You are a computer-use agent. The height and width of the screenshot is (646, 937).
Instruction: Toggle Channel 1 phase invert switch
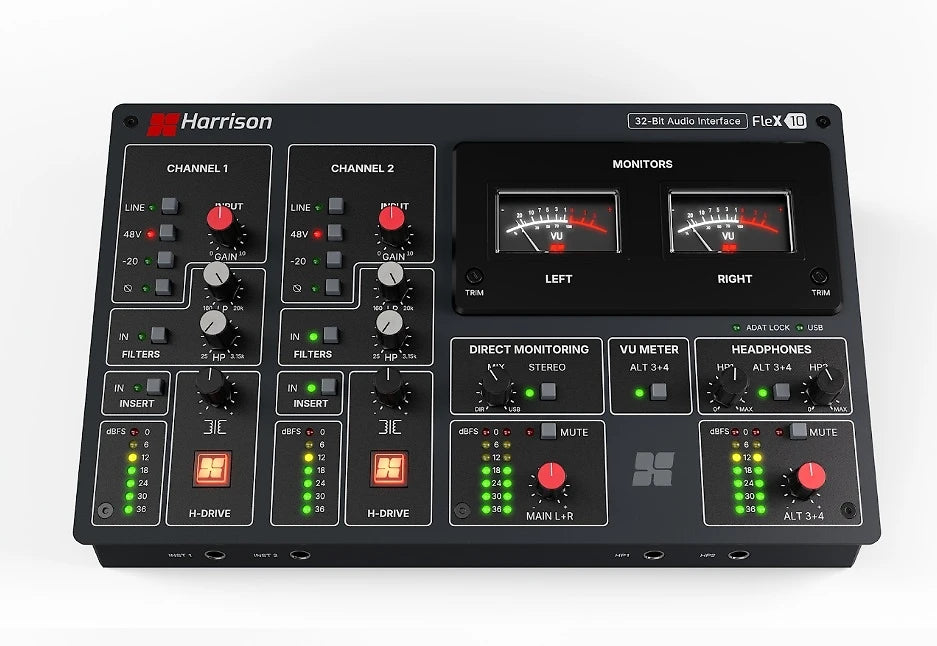(x=163, y=287)
